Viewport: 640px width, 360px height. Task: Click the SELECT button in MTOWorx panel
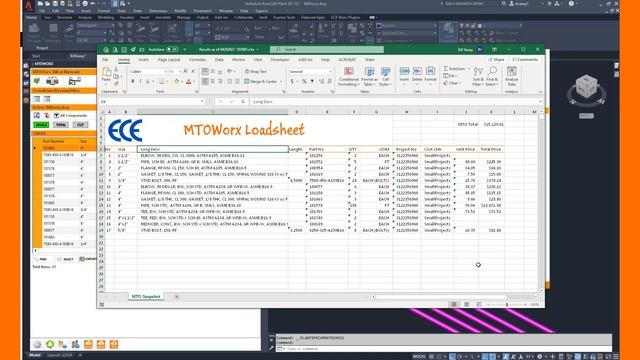tap(65, 259)
